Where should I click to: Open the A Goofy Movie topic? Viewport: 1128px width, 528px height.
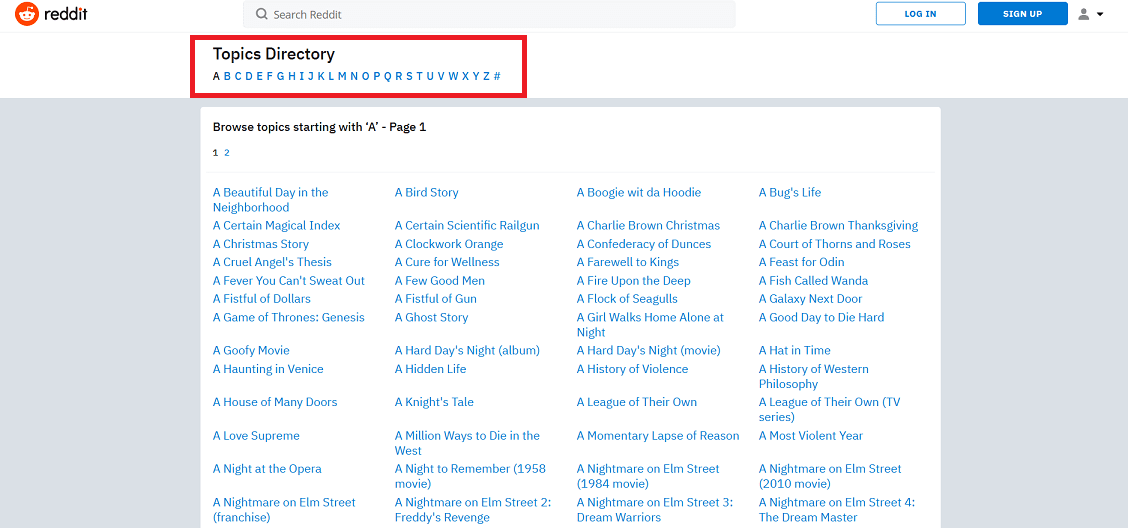pos(251,351)
